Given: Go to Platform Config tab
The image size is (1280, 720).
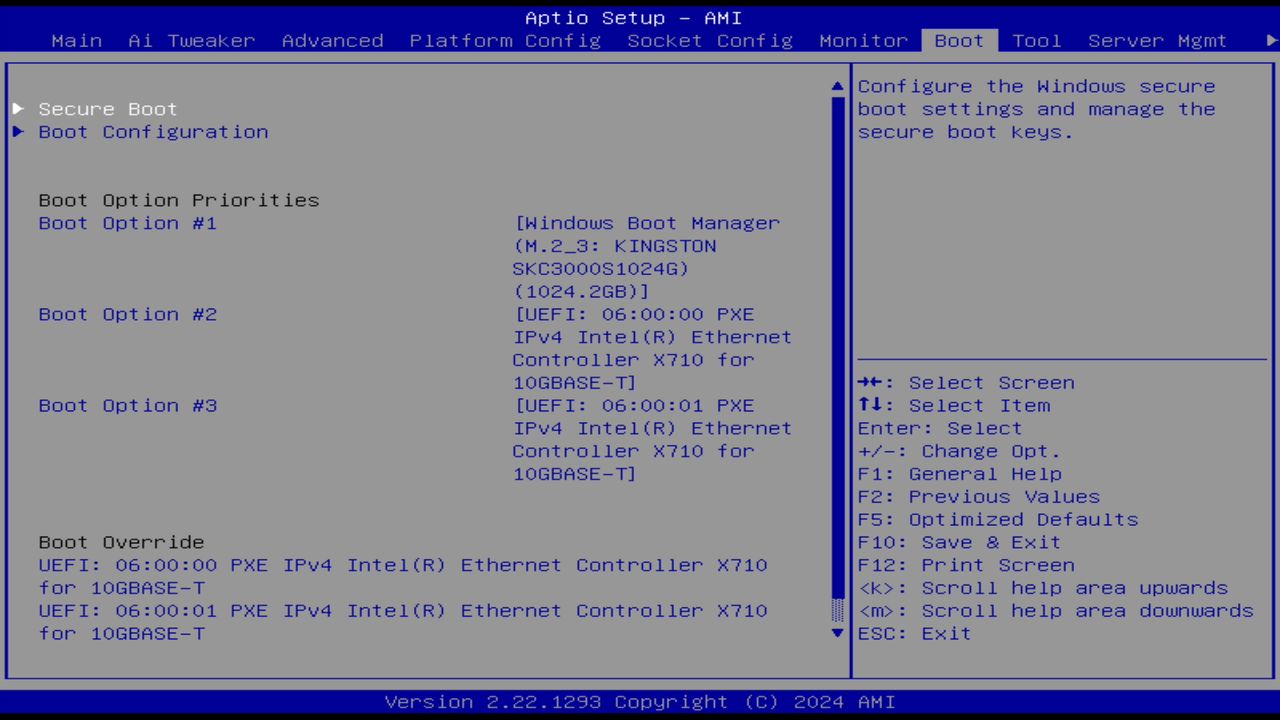Looking at the screenshot, I should 505,41.
